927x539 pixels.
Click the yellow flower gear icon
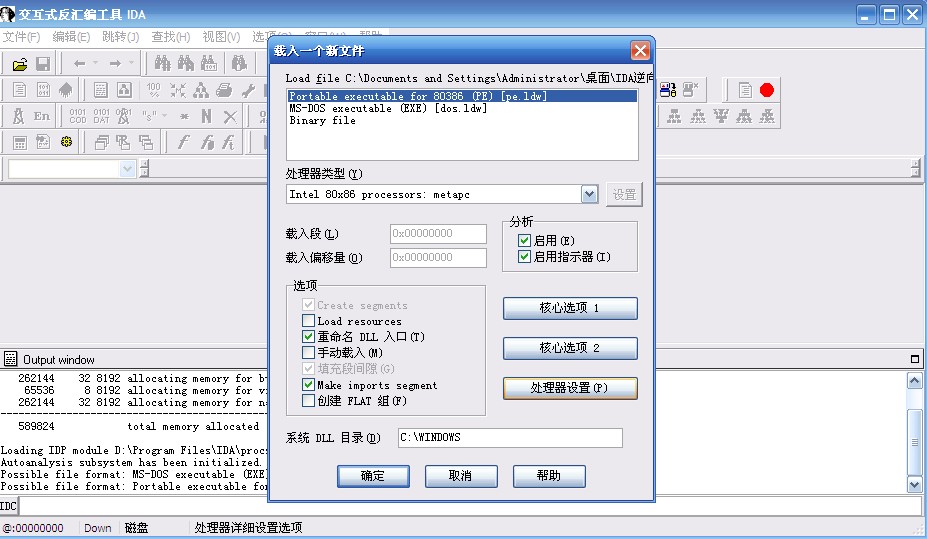(66, 142)
